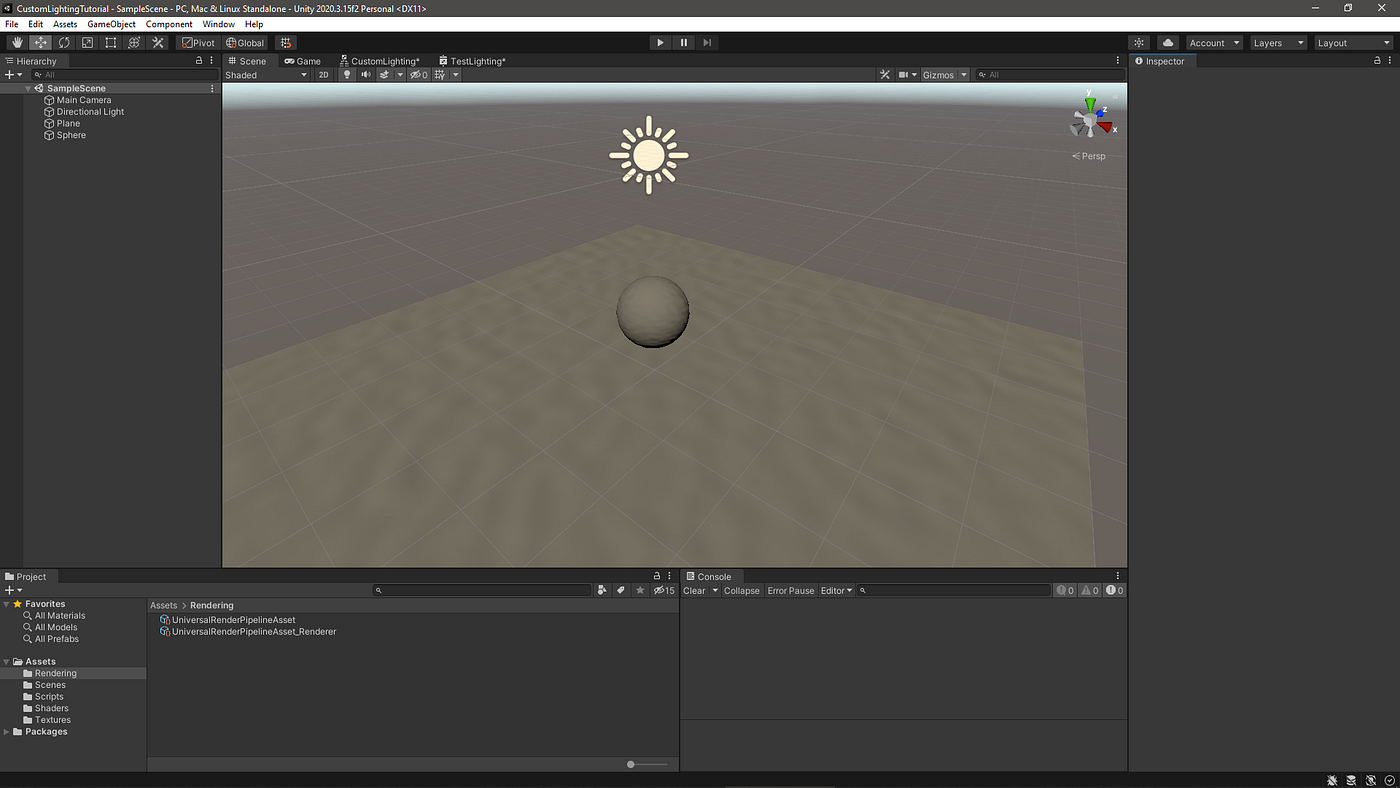The image size is (1400, 788).
Task: Click the scene orientation gizmo
Action: (1091, 117)
